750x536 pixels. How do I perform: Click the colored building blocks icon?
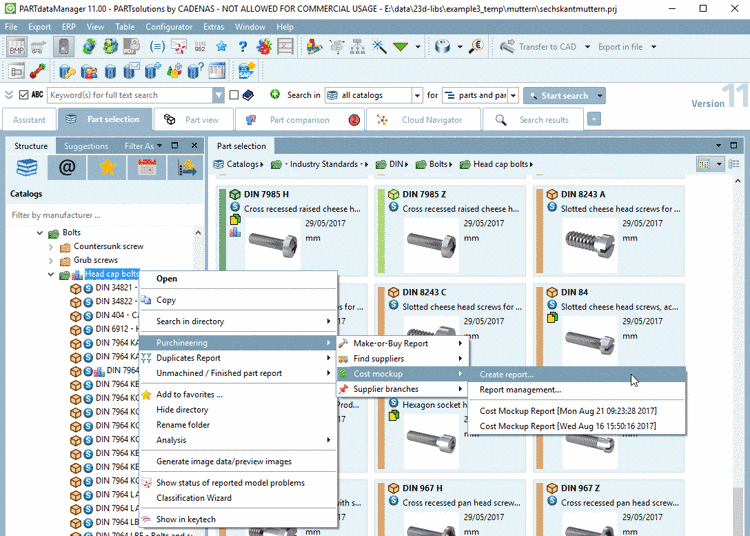click(x=314, y=46)
